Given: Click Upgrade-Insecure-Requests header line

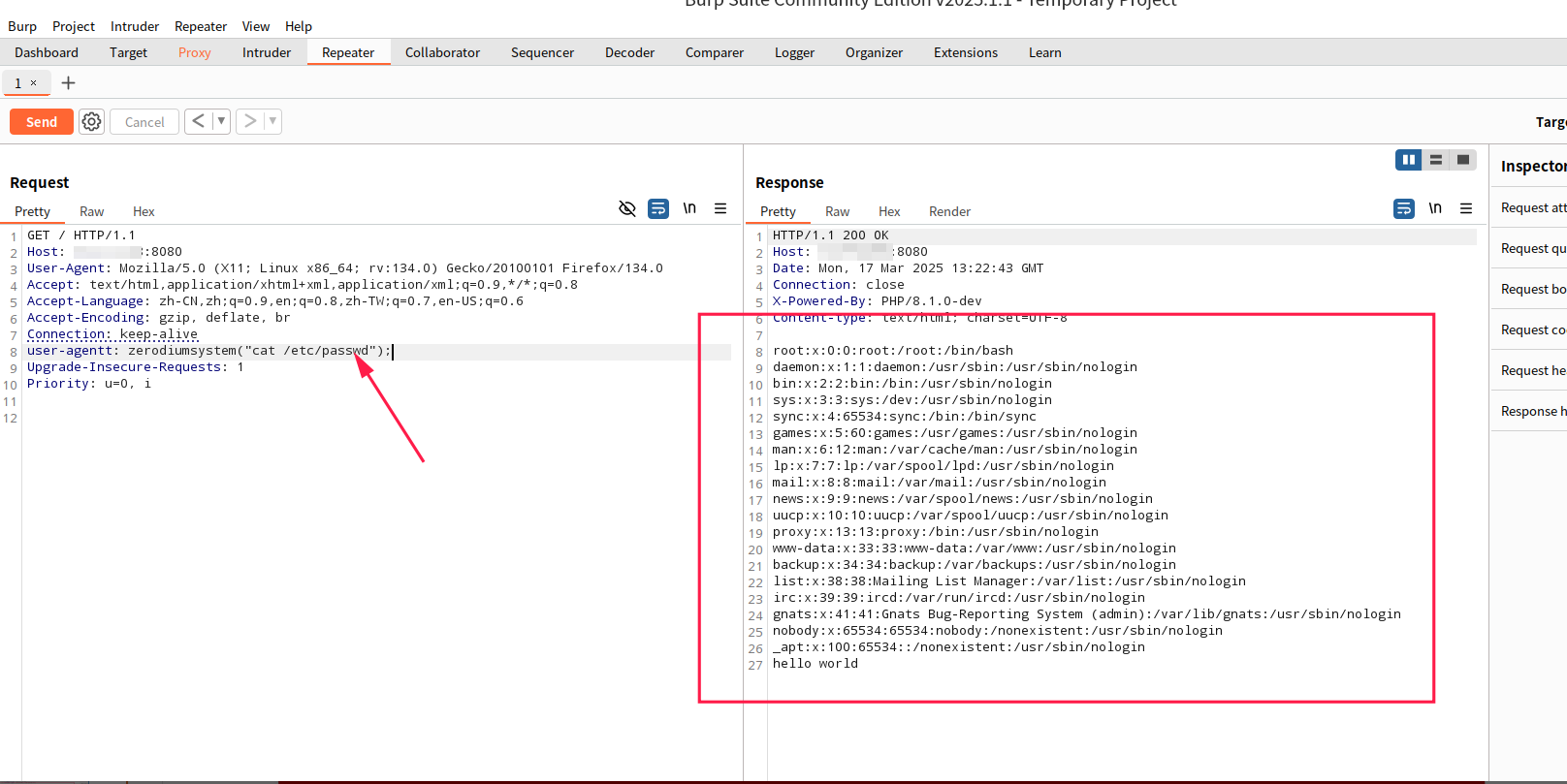Looking at the screenshot, I should [136, 367].
